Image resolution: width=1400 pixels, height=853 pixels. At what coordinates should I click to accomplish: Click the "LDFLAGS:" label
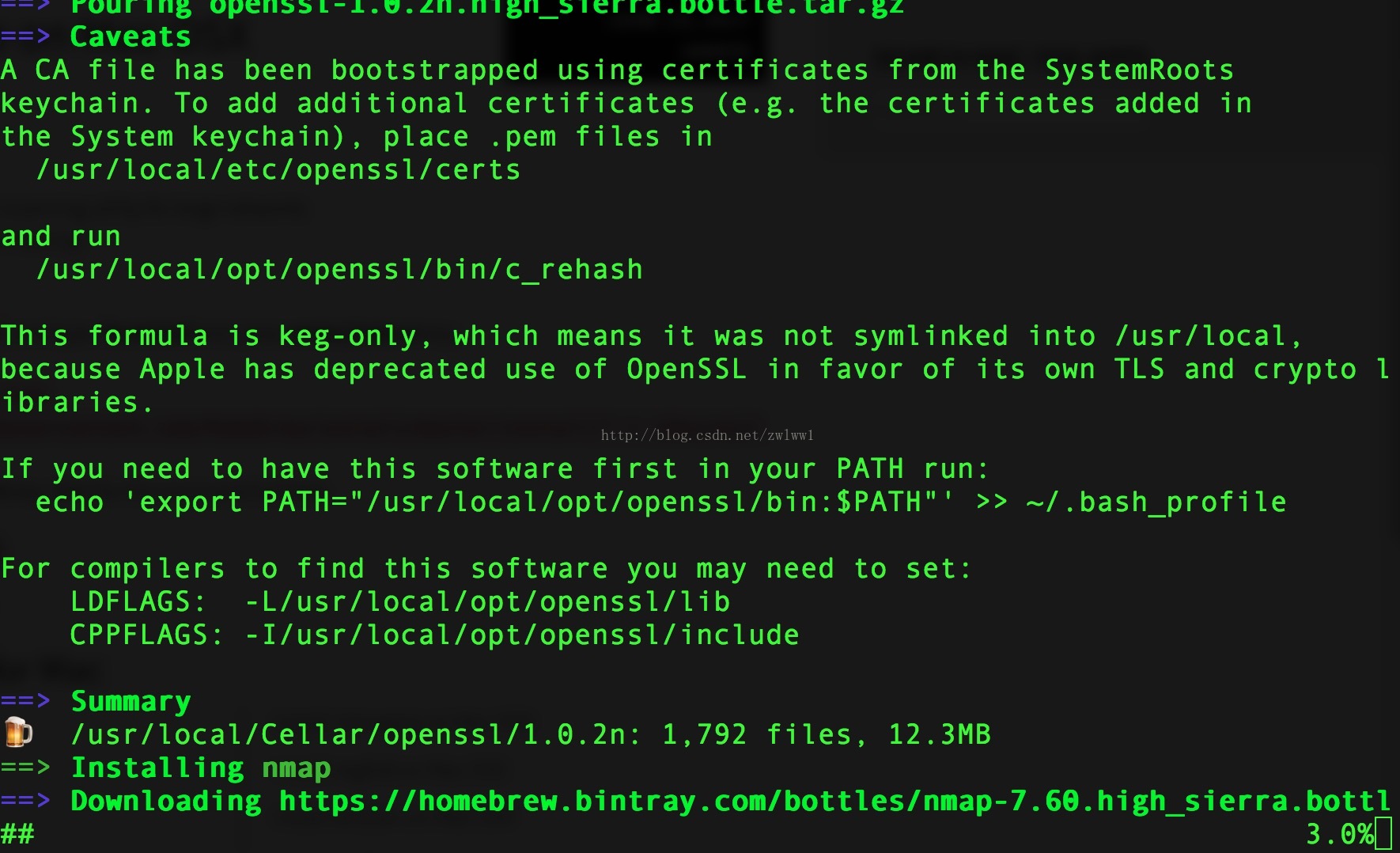138,602
